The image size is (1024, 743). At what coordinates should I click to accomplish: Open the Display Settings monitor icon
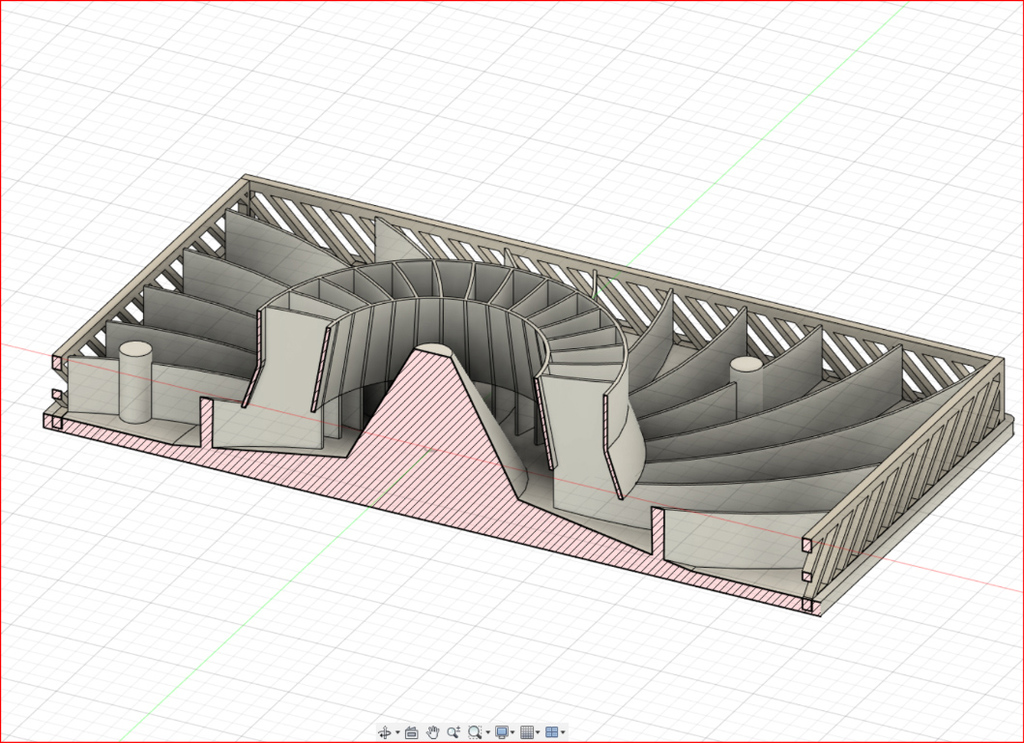pos(502,732)
